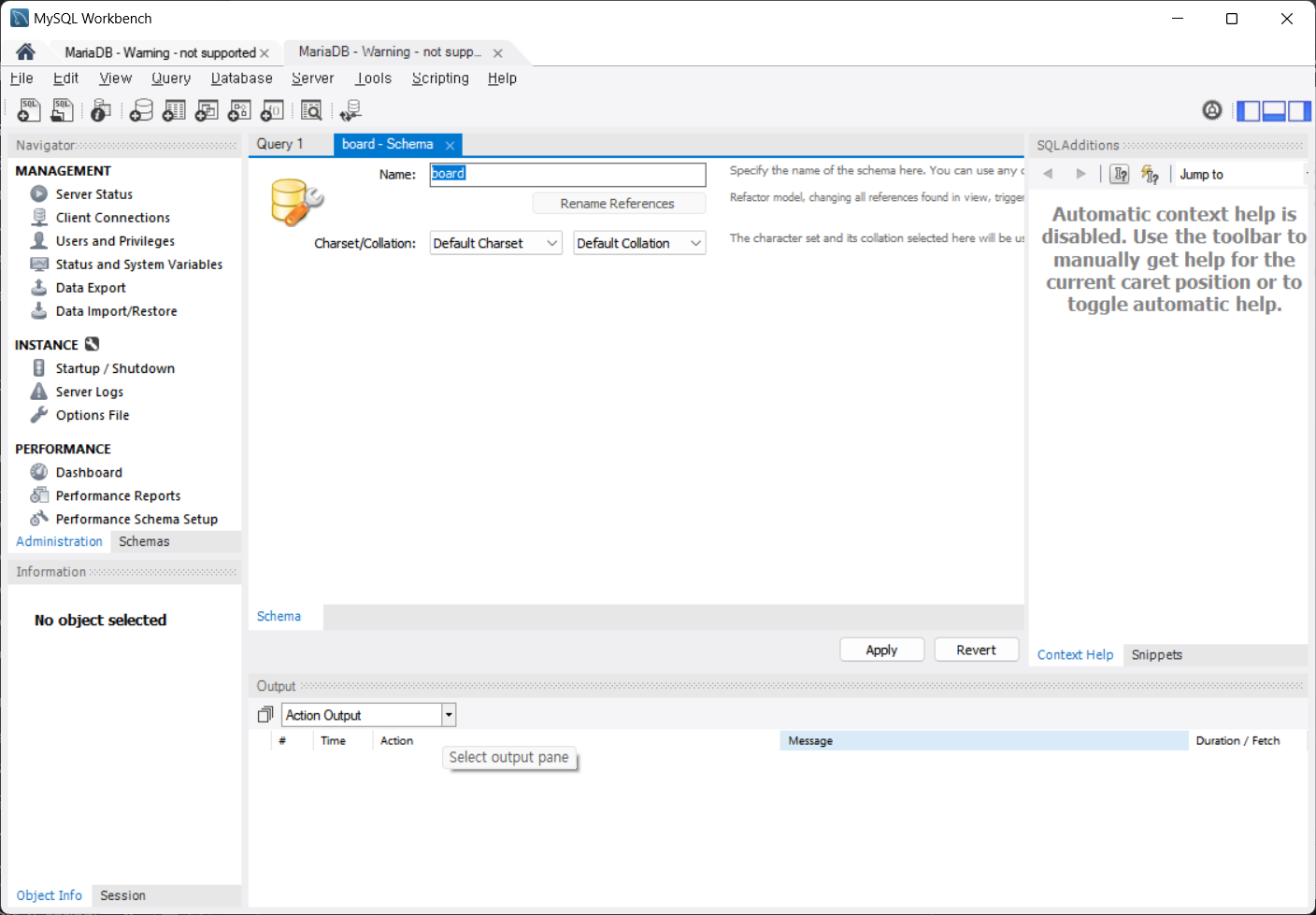The width and height of the screenshot is (1316, 915).
Task: Open the Tools menu
Action: coord(374,79)
